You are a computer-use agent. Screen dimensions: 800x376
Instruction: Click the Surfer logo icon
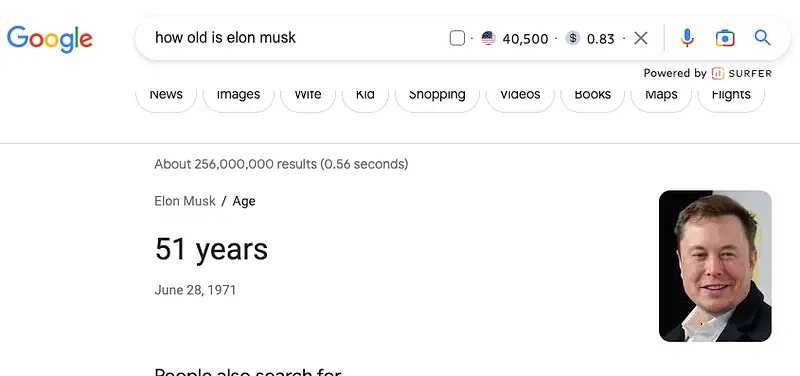coord(718,73)
